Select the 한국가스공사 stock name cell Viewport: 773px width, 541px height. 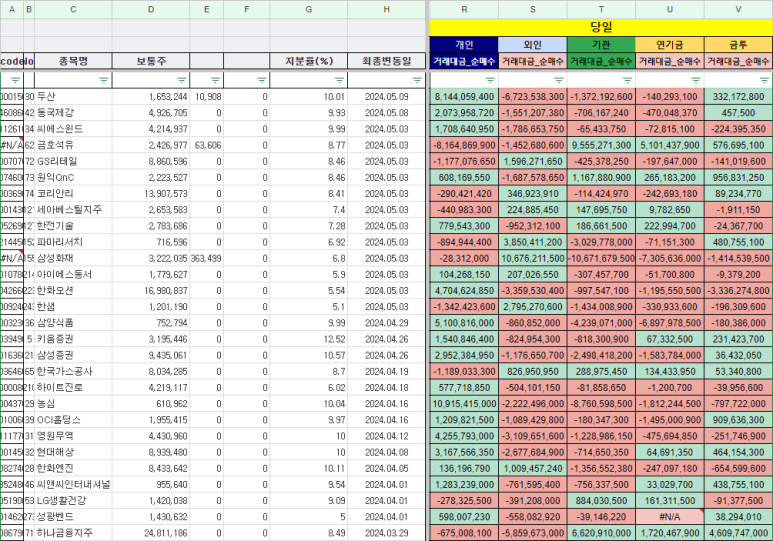click(x=73, y=371)
